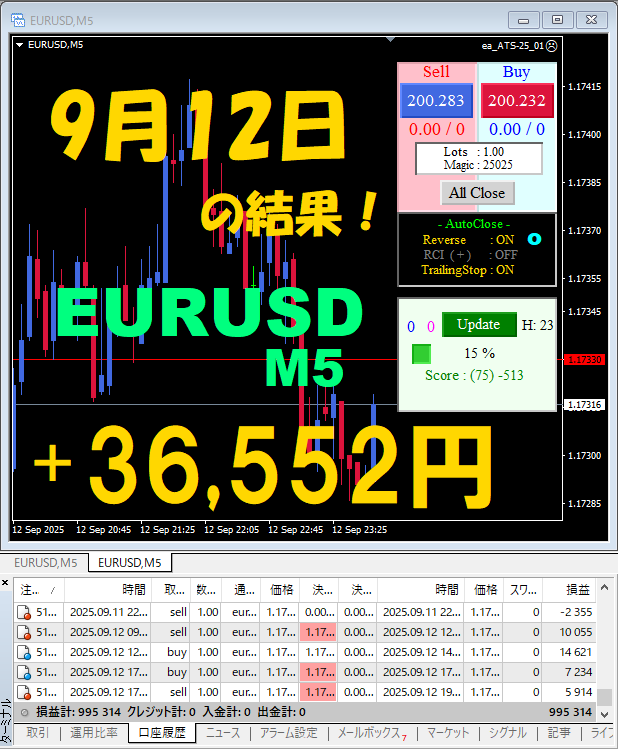
Task: Sort by the 注文 order column header
Action: tap(39, 590)
